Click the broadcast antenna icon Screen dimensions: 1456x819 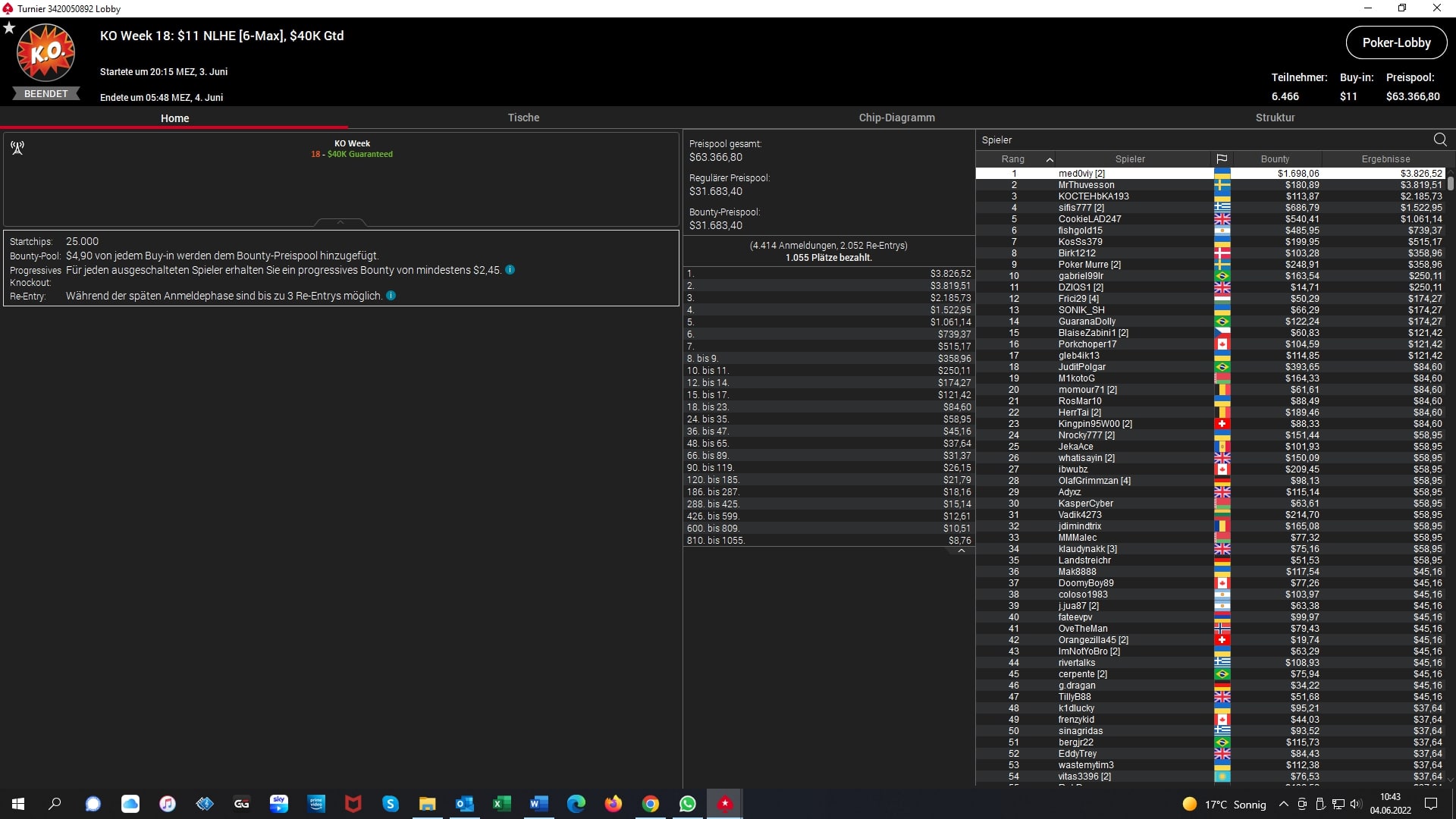(x=17, y=148)
